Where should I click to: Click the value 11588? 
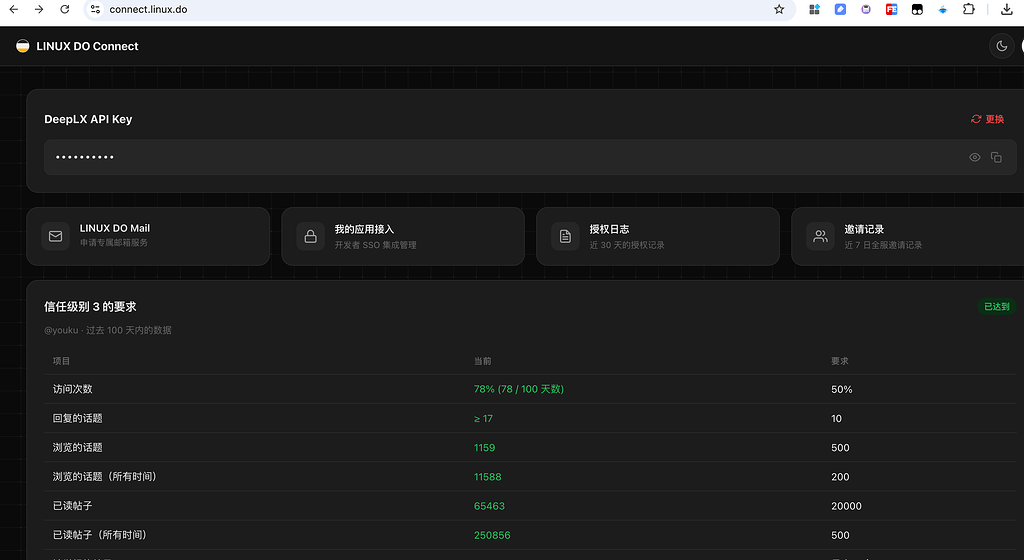(x=488, y=477)
